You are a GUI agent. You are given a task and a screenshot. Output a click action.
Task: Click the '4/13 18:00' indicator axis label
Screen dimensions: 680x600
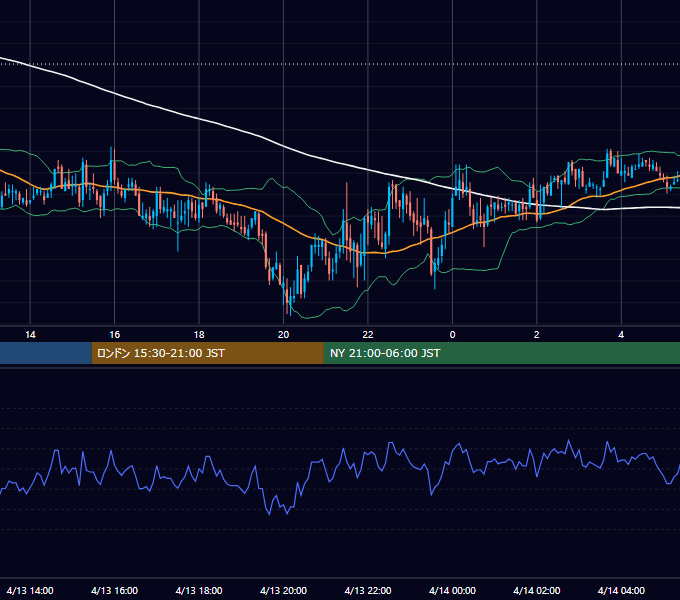click(199, 590)
